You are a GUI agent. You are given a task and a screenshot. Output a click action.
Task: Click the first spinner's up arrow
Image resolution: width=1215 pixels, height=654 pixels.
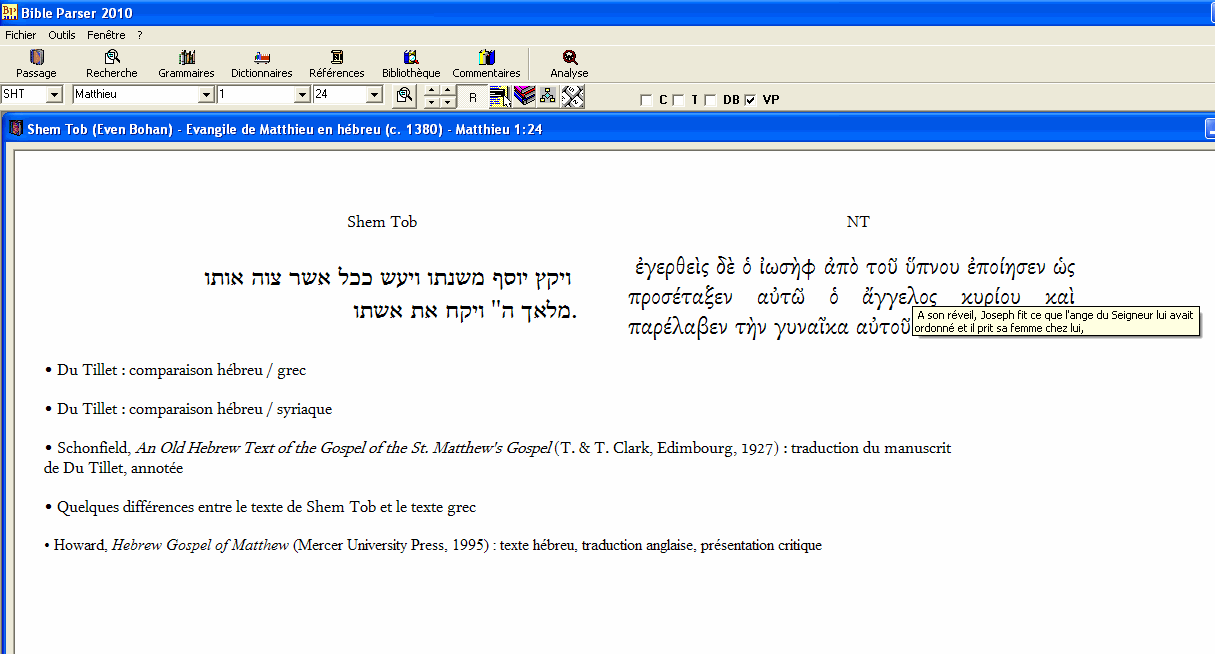coord(431,91)
